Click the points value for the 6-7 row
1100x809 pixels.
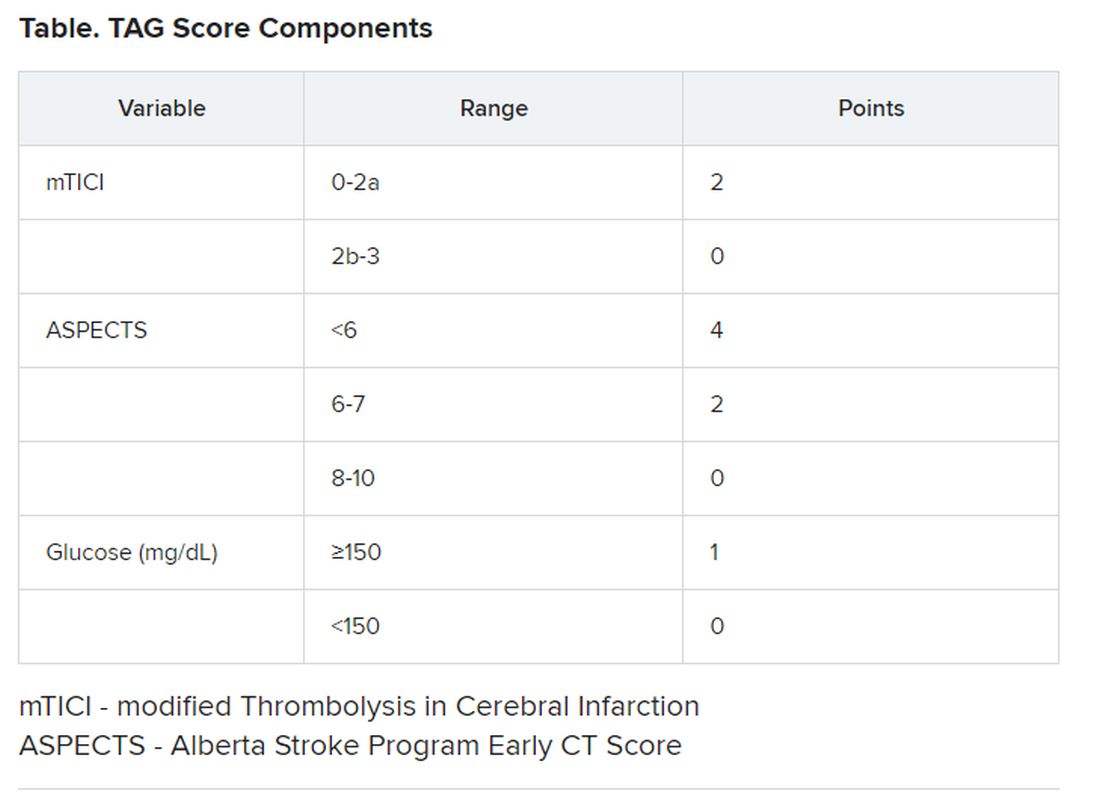tap(717, 404)
